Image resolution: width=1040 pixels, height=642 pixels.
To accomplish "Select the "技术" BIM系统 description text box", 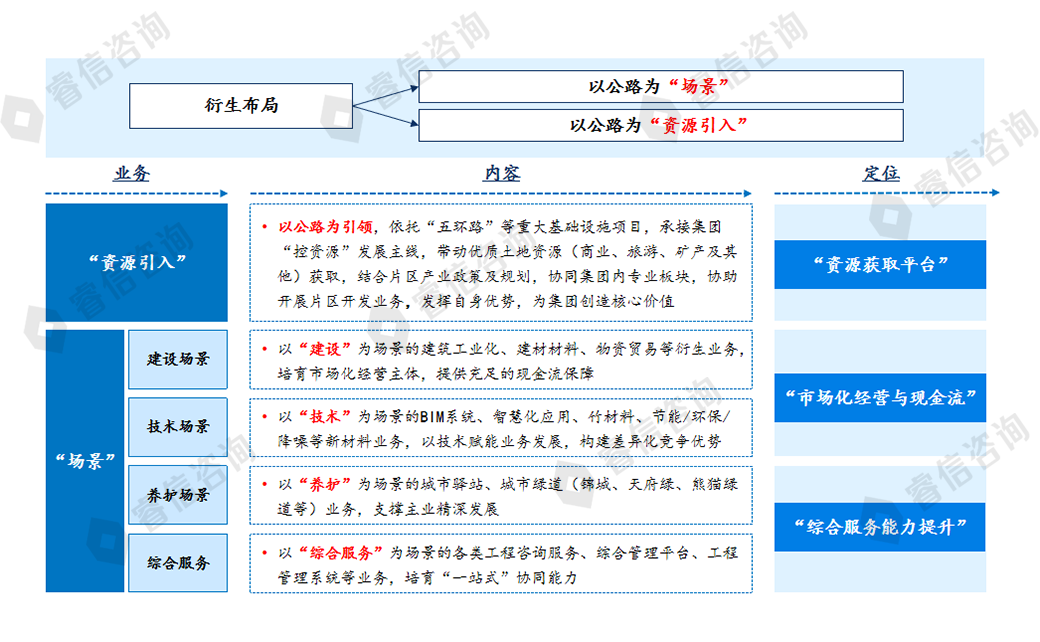I will point(501,428).
